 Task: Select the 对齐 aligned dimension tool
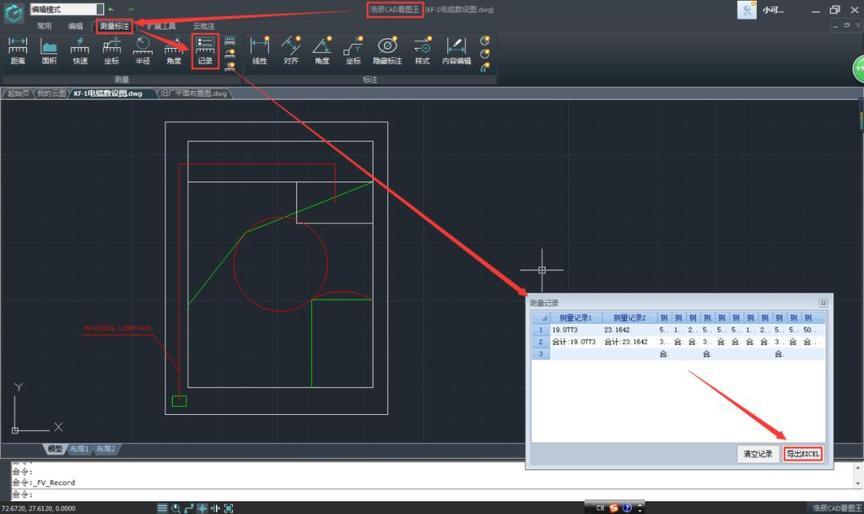[x=291, y=50]
